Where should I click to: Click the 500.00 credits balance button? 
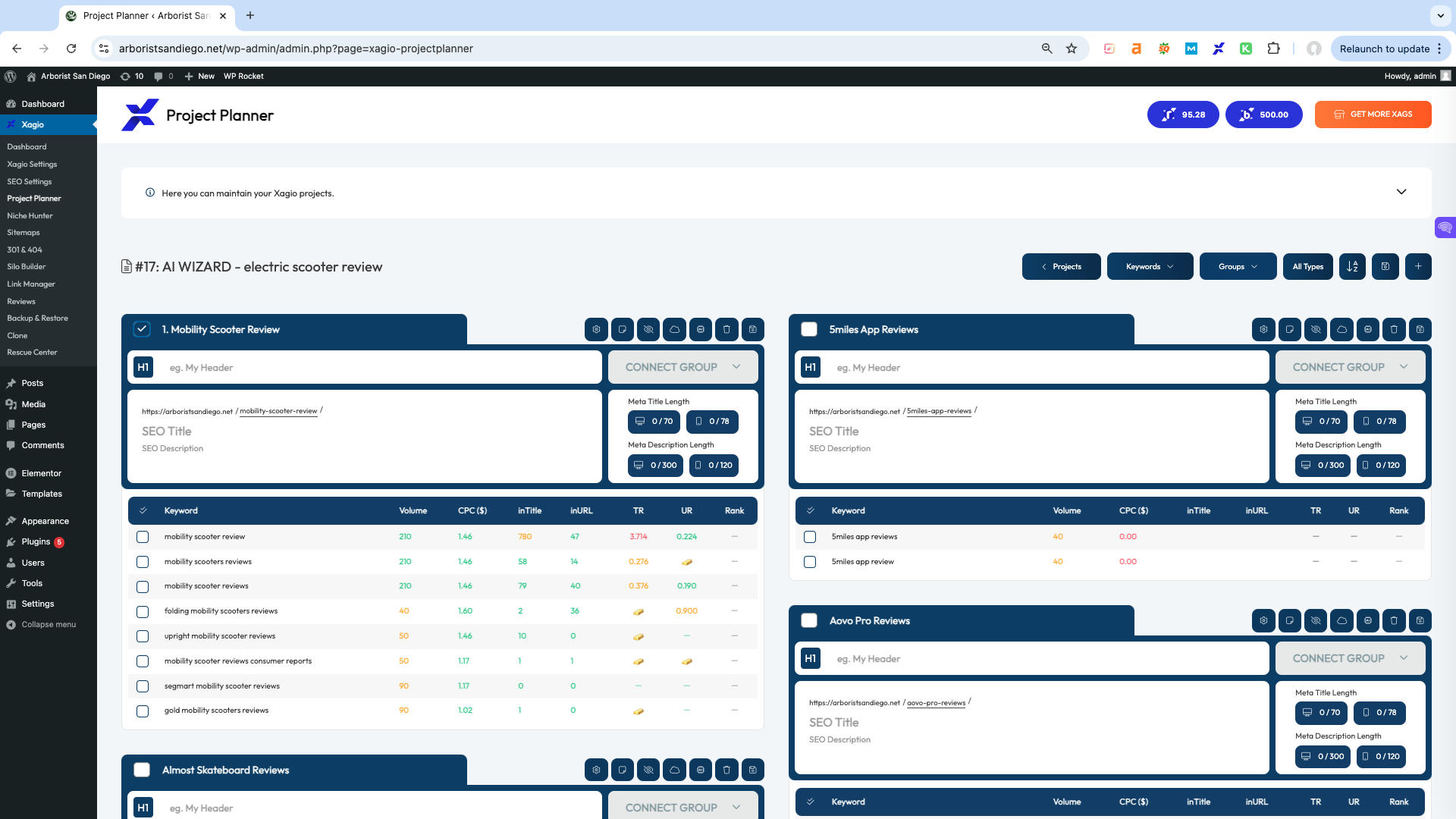click(x=1263, y=115)
